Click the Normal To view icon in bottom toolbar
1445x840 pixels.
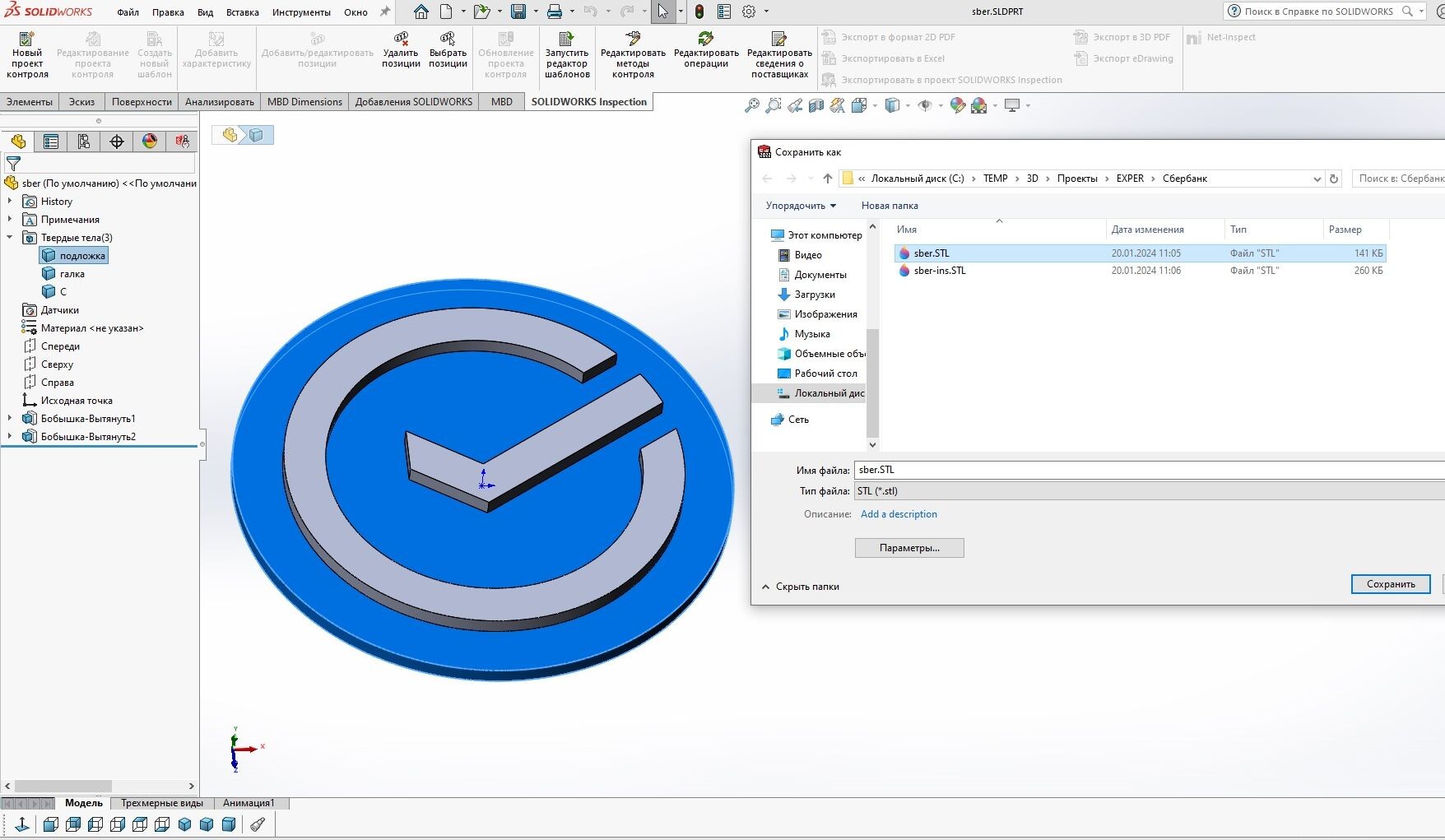[x=22, y=824]
